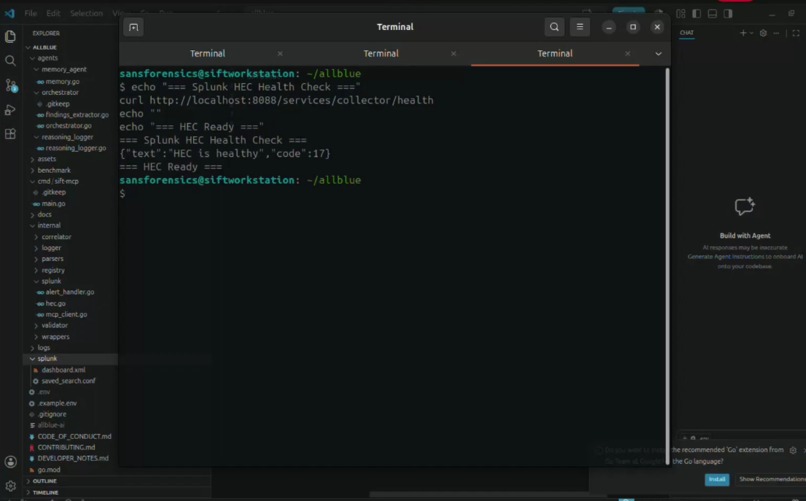Click the Terminal window vertical scrollbar
806x501 pixels.
tap(668, 266)
